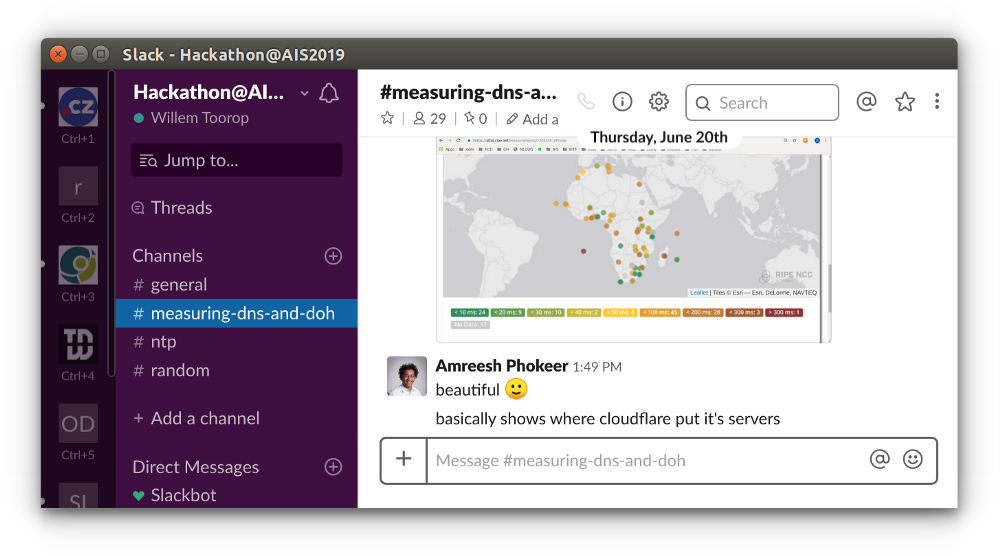Click the 1:49 PM message timestamp

[x=597, y=367]
